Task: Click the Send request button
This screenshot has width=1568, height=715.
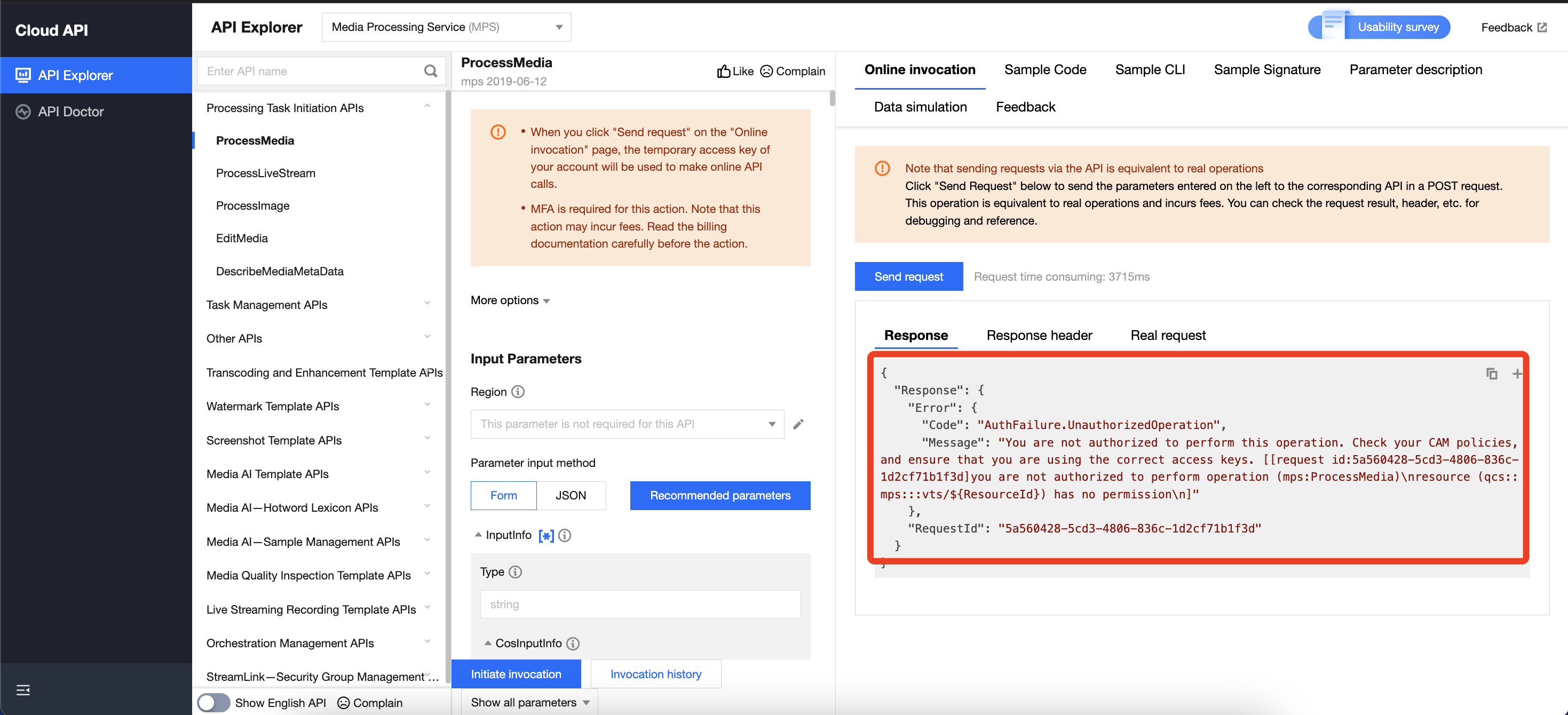Action: (908, 276)
